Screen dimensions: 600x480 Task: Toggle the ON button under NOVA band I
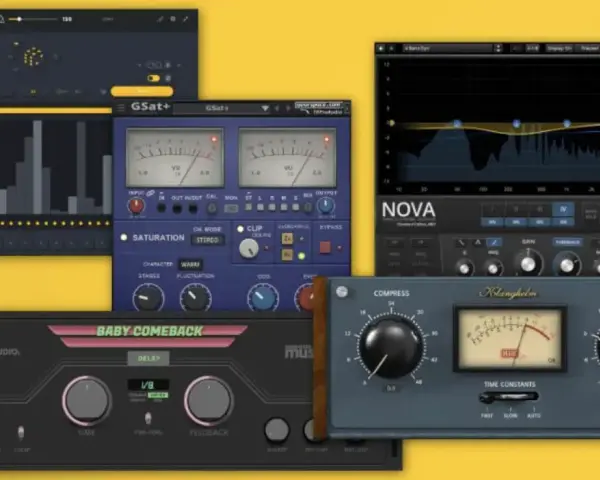(492, 222)
